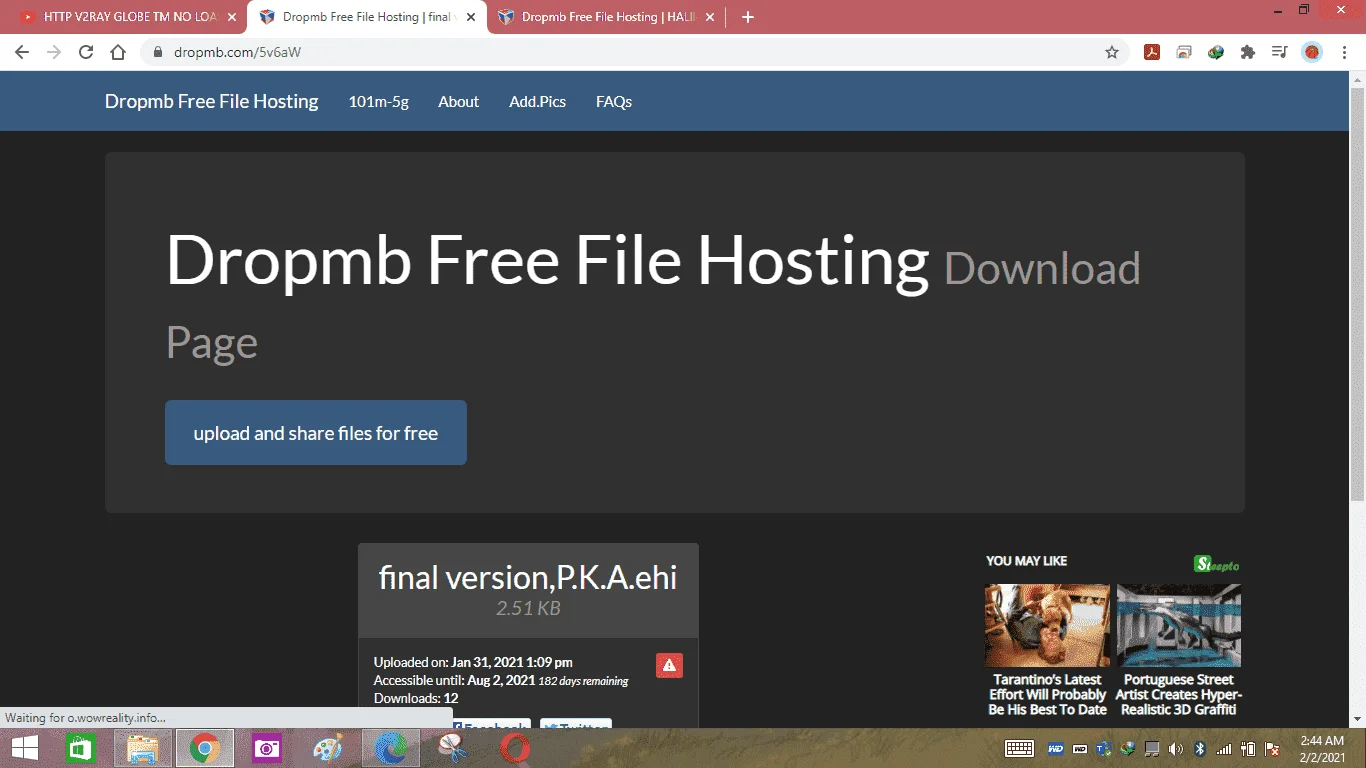
Task: View site information via the padlock
Action: coord(158,52)
